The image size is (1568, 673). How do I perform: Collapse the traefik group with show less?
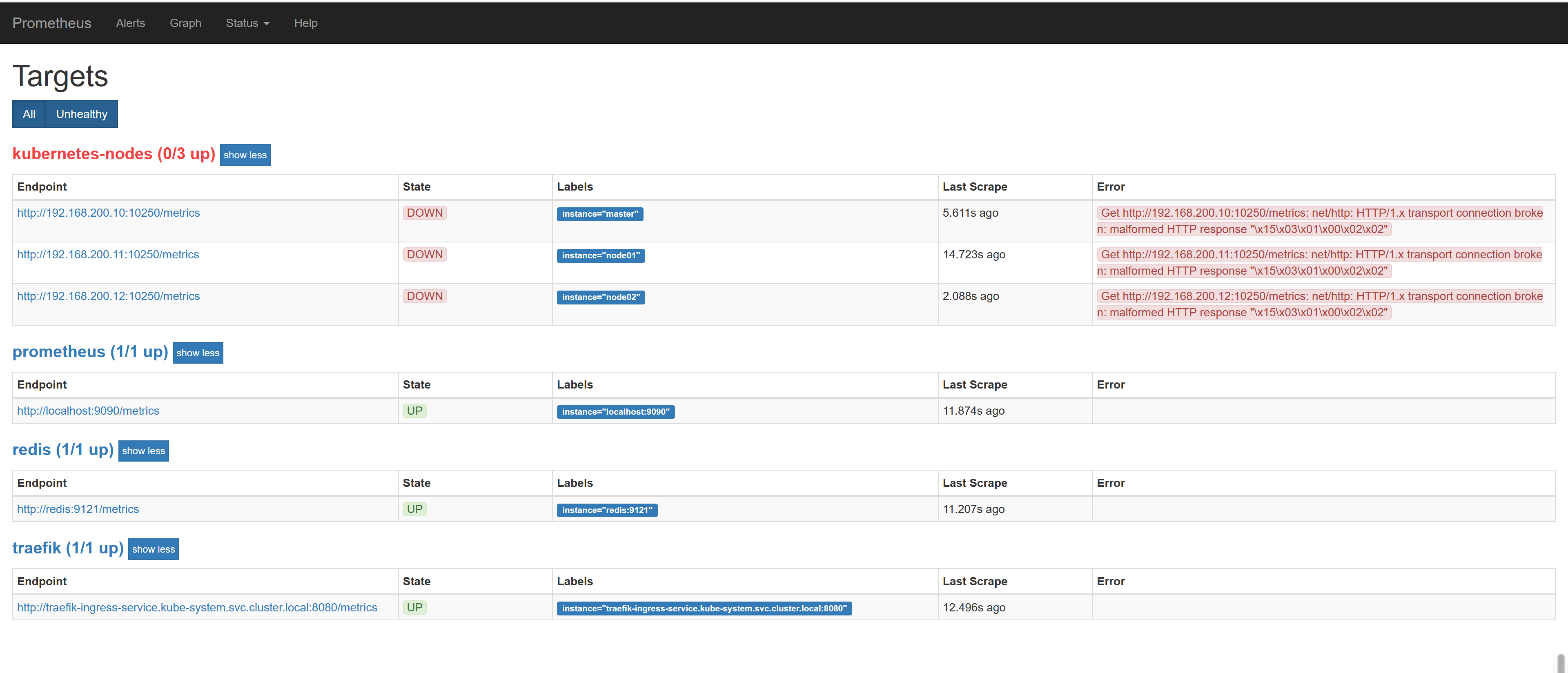click(154, 549)
